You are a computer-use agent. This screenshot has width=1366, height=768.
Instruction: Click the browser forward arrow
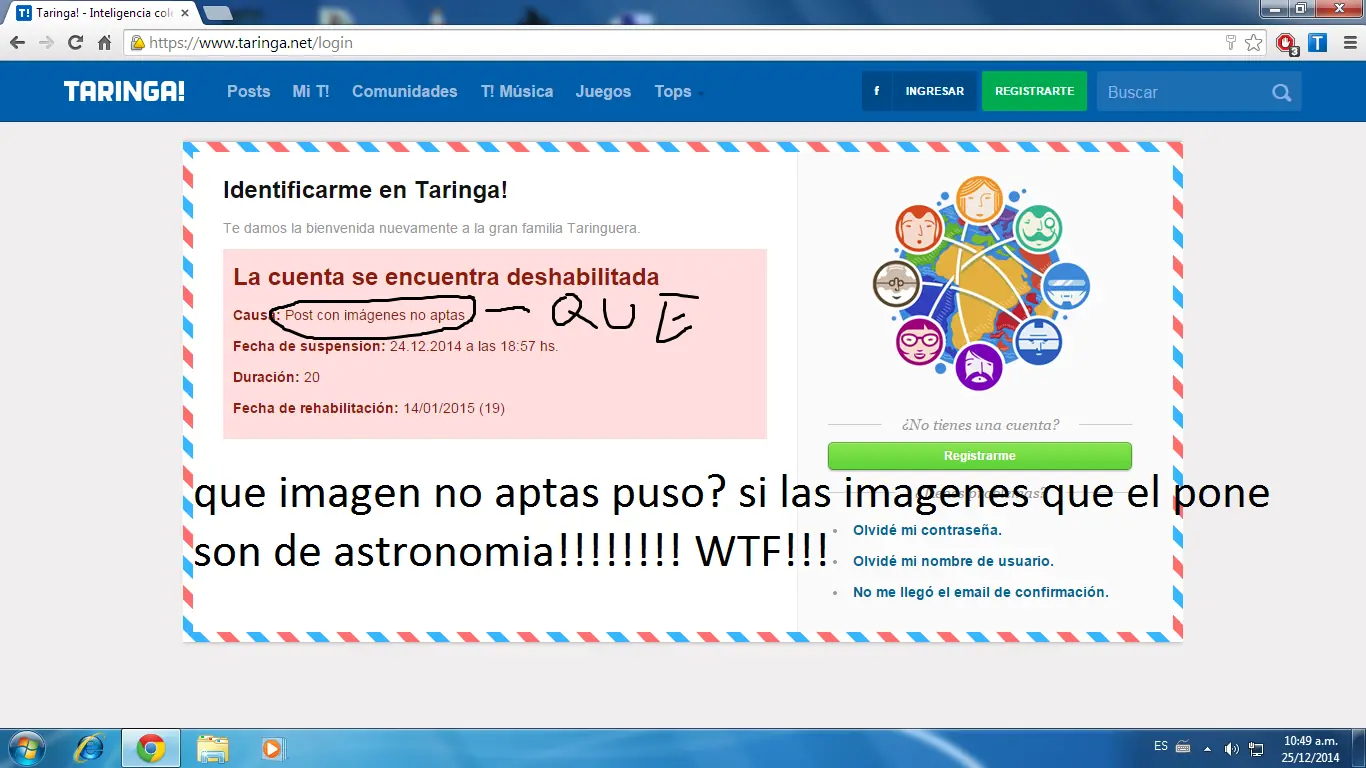pyautogui.click(x=46, y=43)
